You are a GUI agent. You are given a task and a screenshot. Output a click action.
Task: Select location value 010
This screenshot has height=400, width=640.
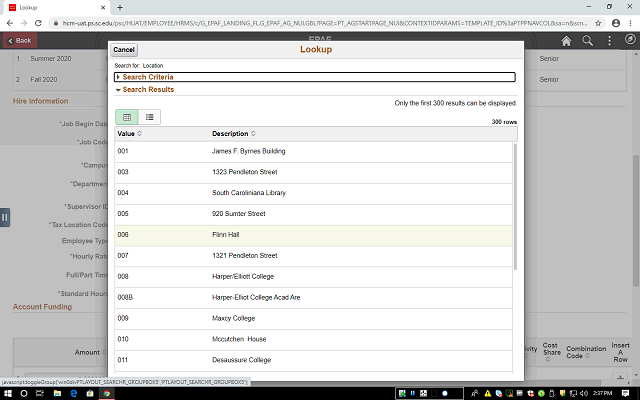coord(123,339)
